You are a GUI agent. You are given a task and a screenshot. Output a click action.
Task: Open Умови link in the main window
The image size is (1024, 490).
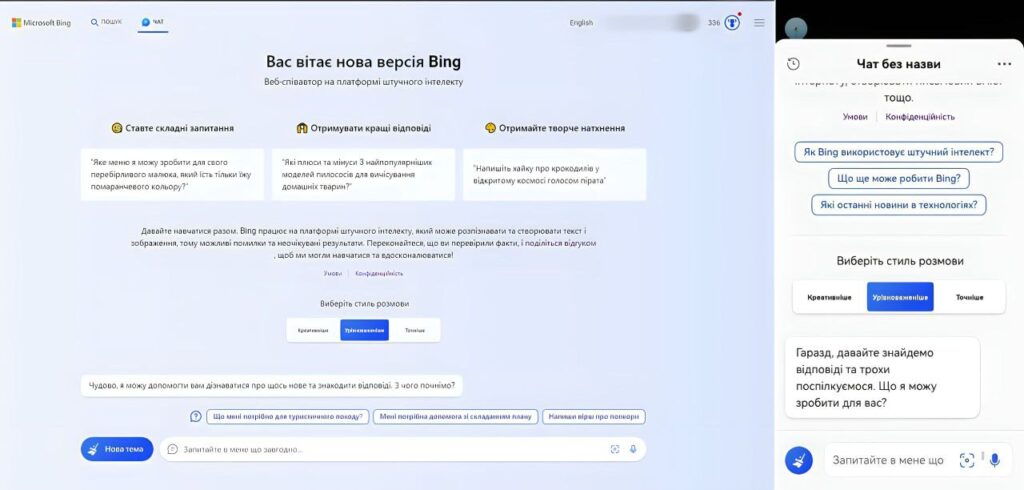click(332, 274)
